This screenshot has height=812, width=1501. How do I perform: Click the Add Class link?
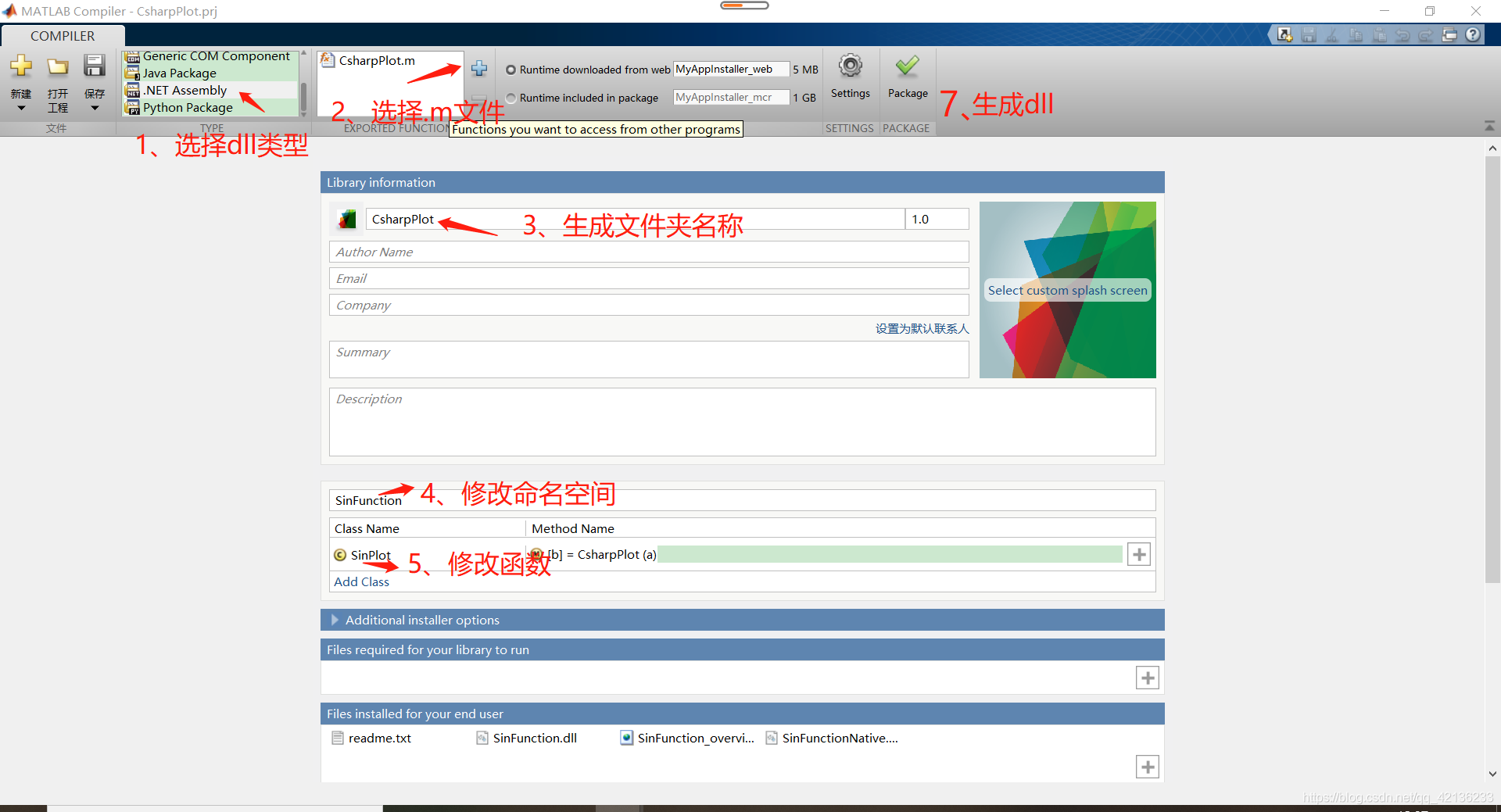(361, 581)
